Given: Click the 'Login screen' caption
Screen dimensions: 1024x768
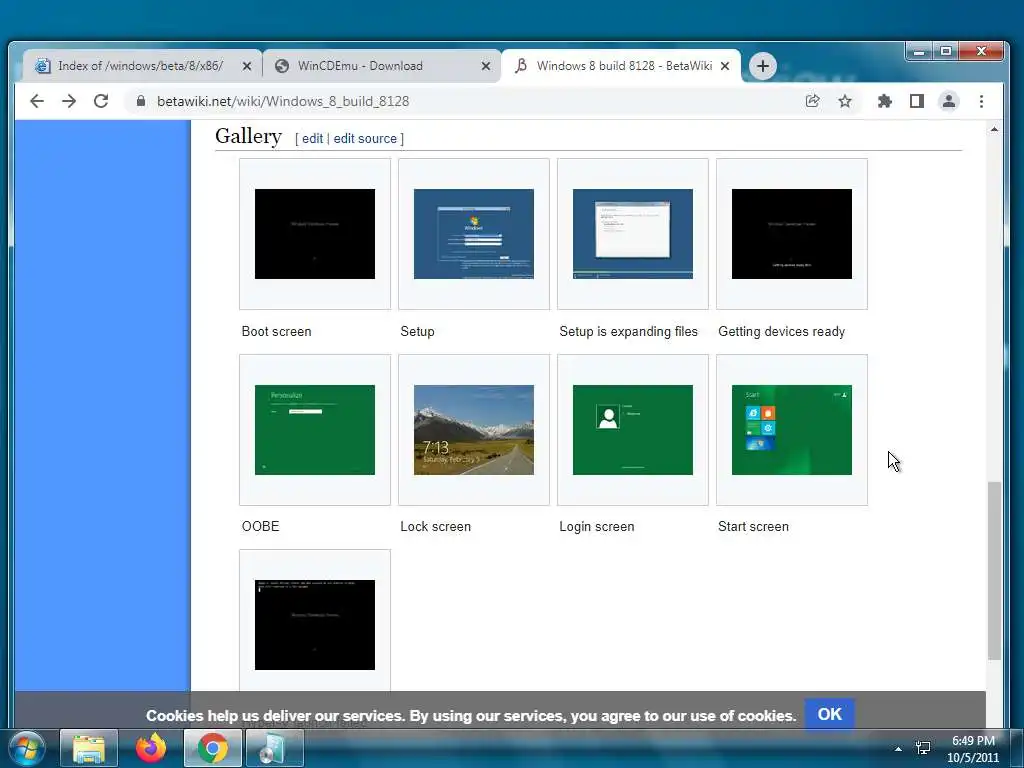Looking at the screenshot, I should 596,526.
